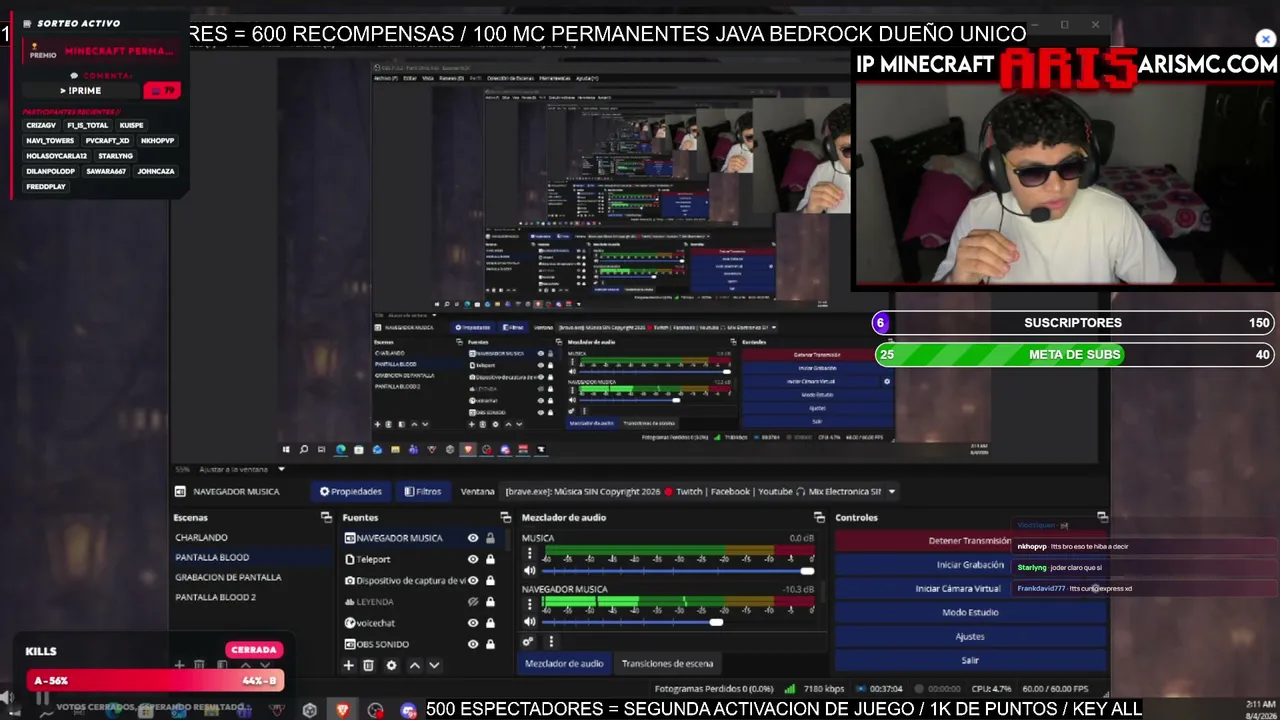Hide Dispositivo de captura de video source

click(x=473, y=580)
